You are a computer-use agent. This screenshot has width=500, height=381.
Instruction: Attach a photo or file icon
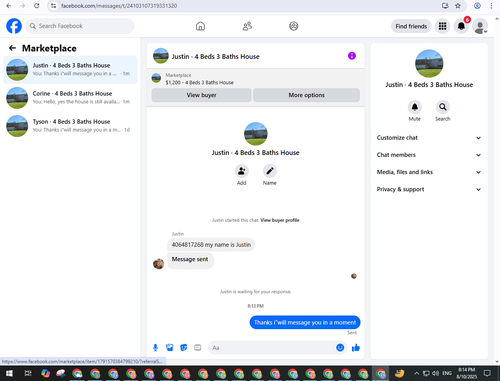pyautogui.click(x=170, y=348)
